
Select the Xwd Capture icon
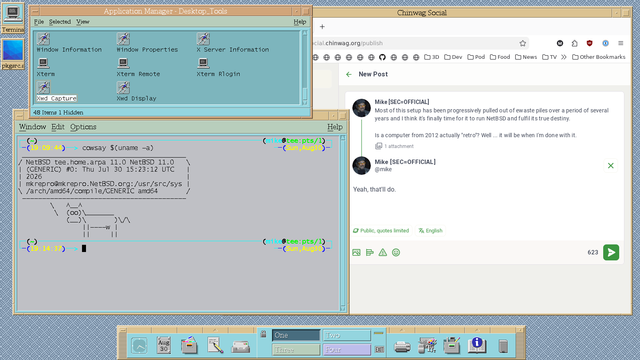tap(44, 87)
